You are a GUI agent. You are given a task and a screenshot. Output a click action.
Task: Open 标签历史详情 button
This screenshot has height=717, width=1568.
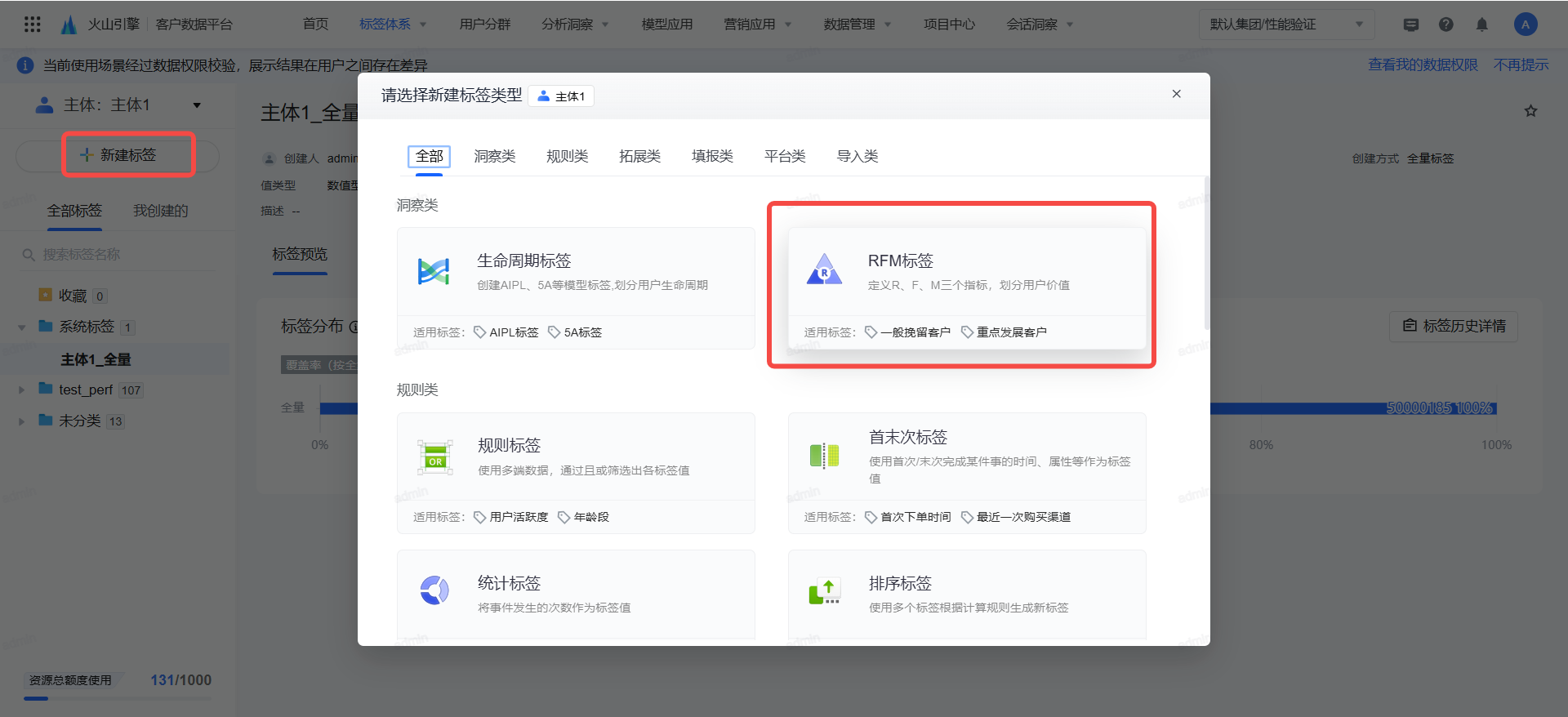[x=1454, y=326]
